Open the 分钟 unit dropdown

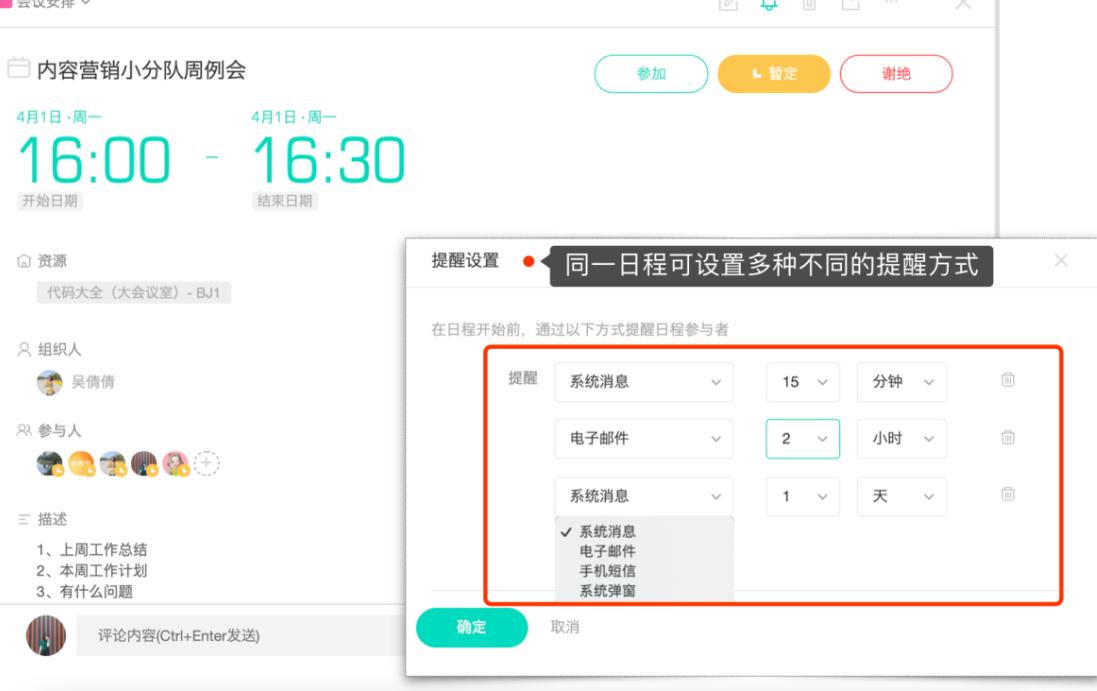[x=901, y=382]
